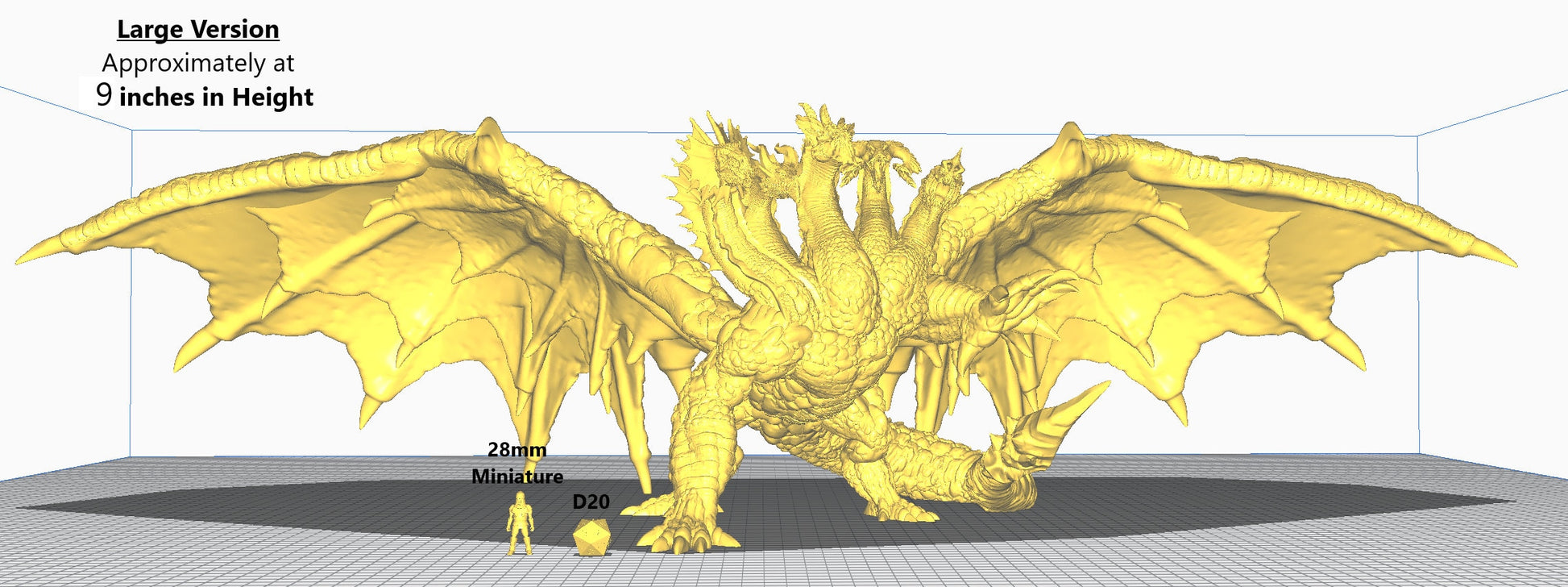Click the "D20" text label
The height and width of the screenshot is (587, 1568).
591,502
